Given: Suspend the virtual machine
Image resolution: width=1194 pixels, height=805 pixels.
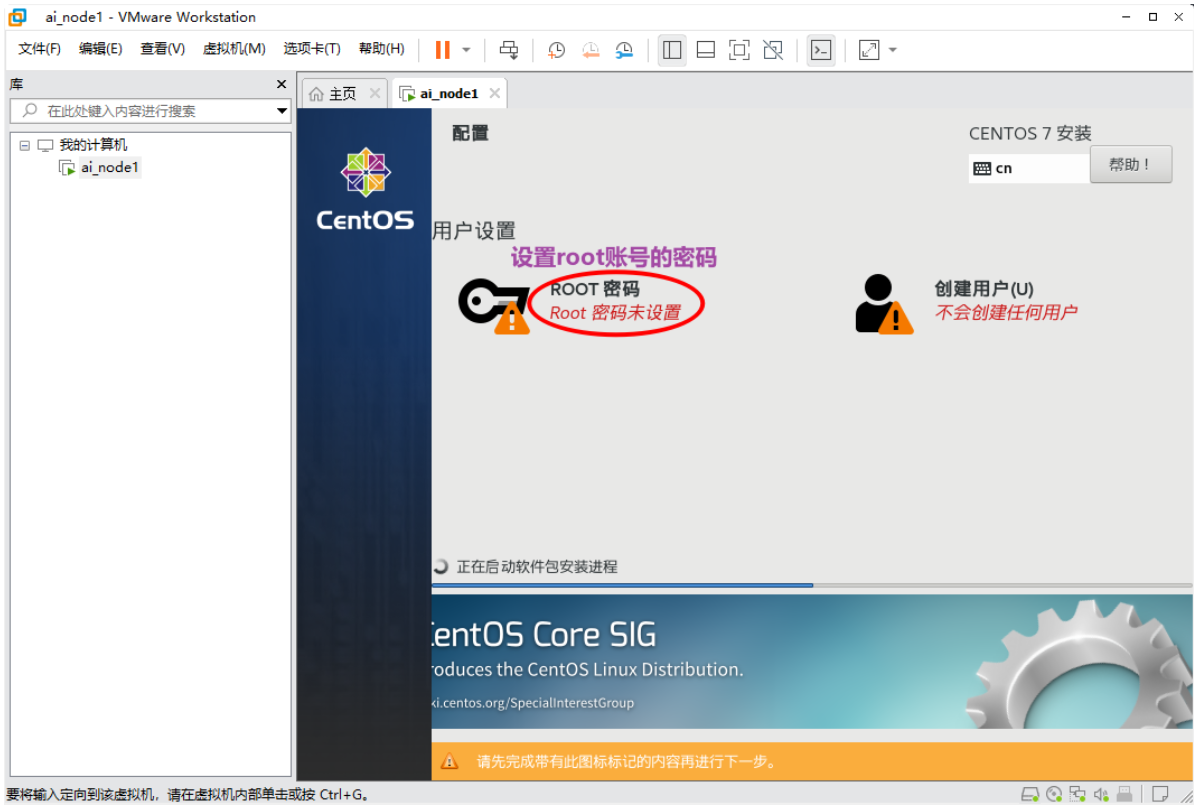Looking at the screenshot, I should click(x=440, y=49).
